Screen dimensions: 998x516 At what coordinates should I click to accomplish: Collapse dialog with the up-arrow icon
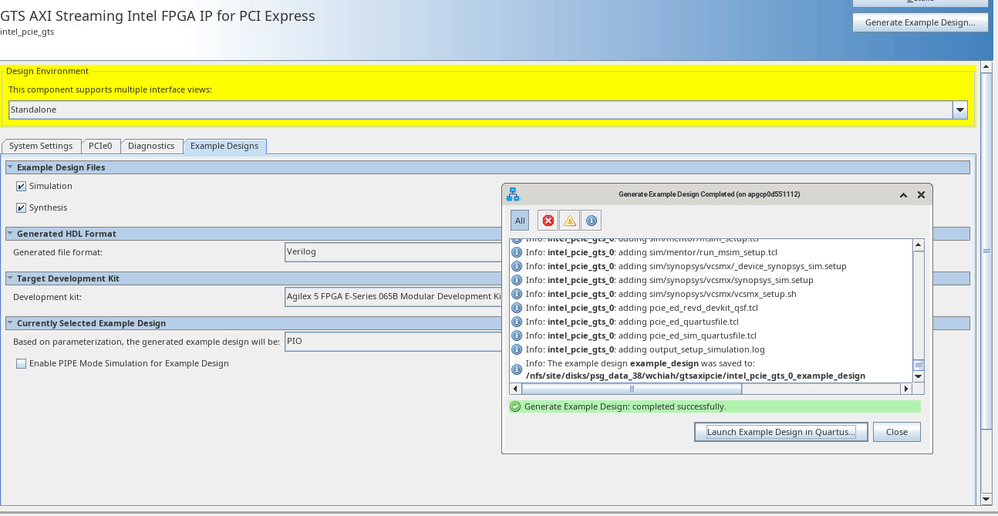point(903,195)
